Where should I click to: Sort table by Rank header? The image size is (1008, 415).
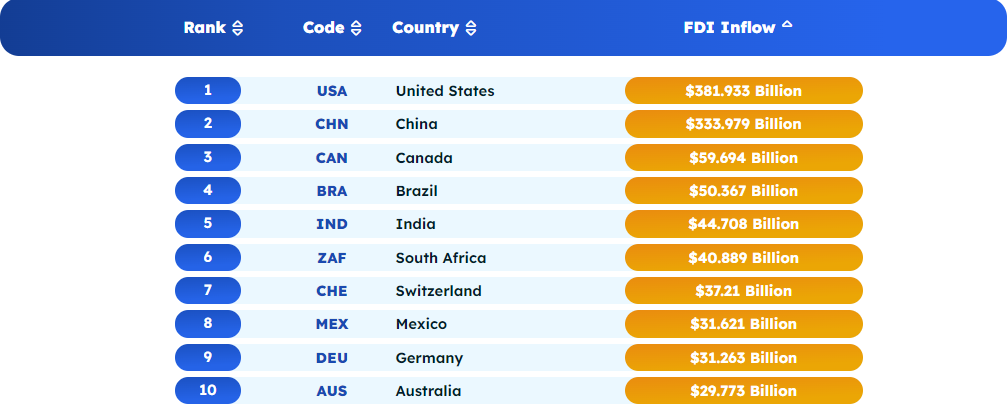point(205,28)
